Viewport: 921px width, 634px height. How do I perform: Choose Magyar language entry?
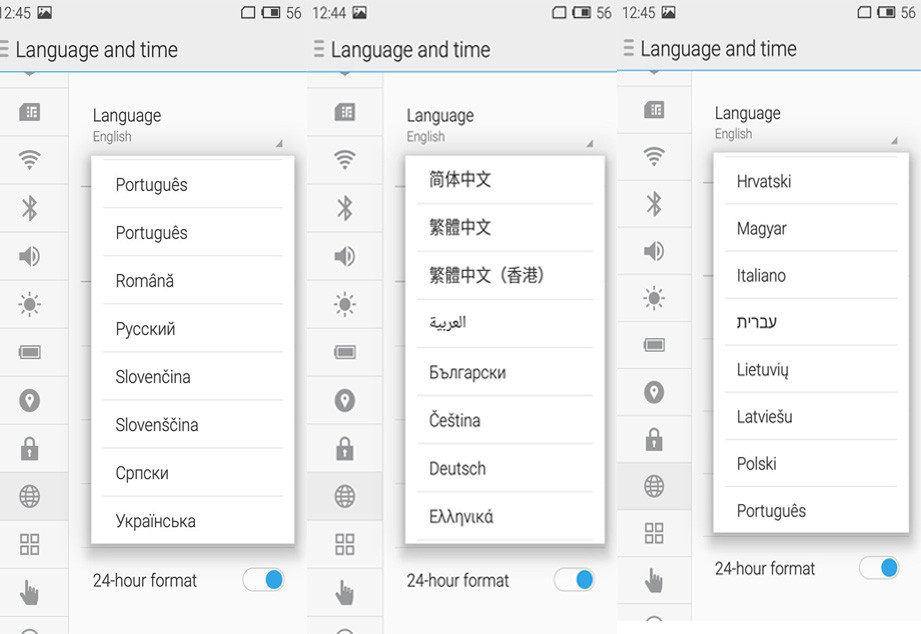coord(761,228)
